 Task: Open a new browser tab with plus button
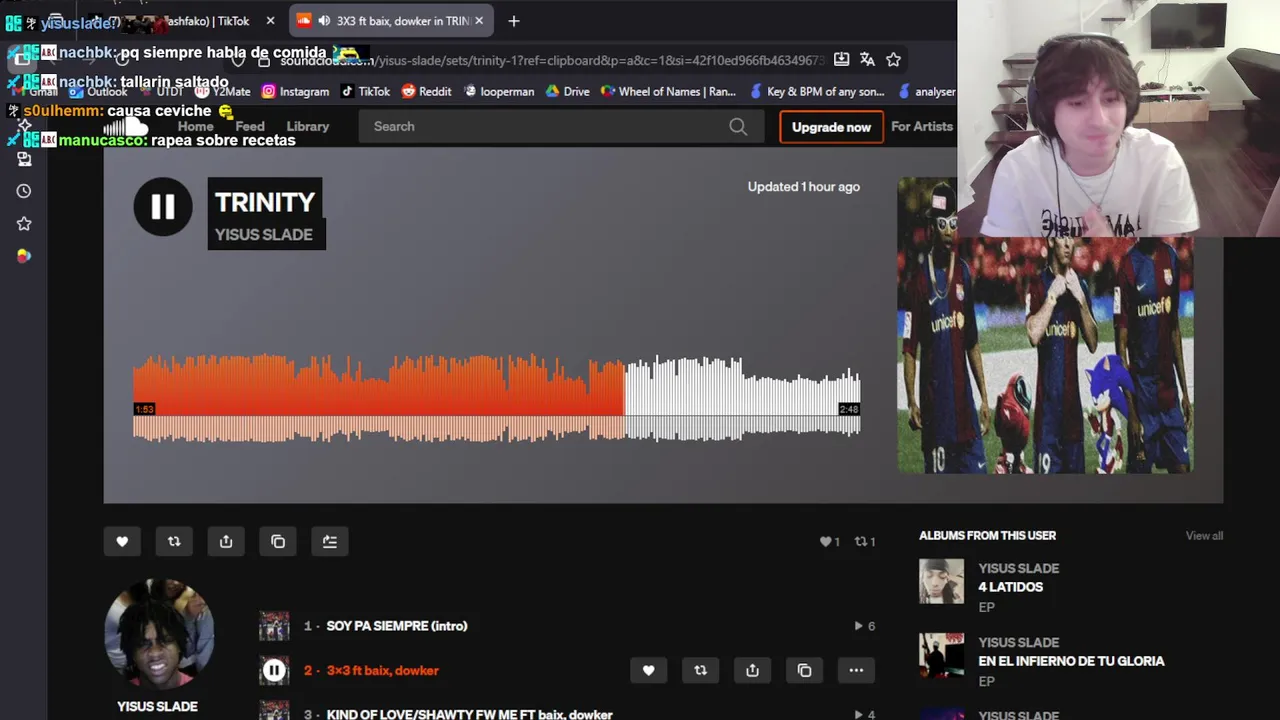pos(513,20)
